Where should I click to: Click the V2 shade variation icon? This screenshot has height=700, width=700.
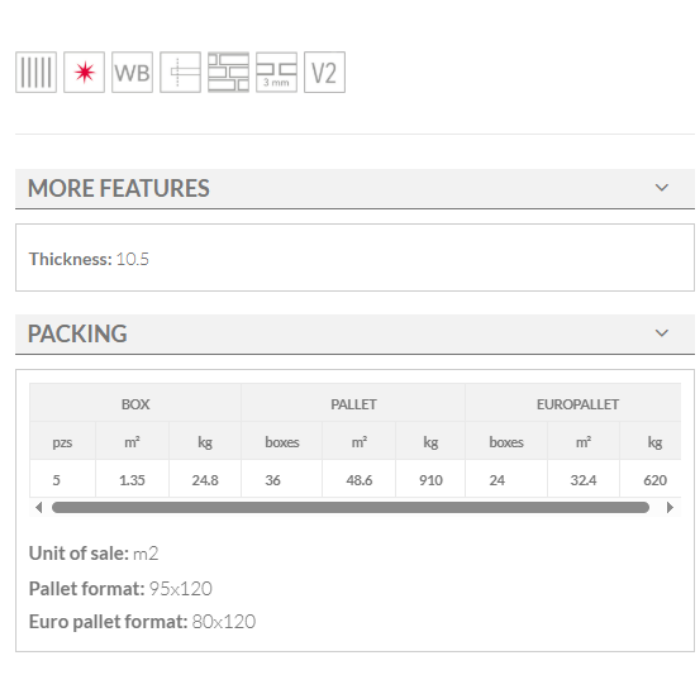coord(324,73)
